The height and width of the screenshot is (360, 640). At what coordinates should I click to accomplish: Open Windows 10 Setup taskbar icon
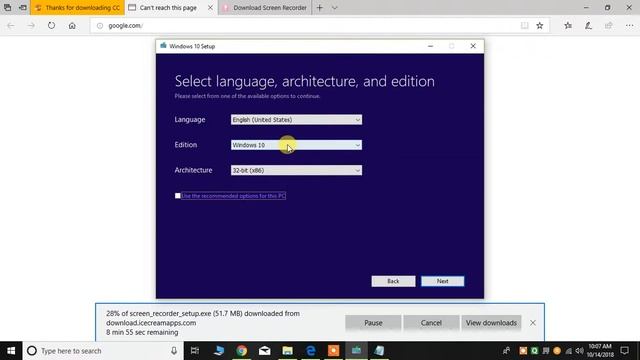(356, 351)
